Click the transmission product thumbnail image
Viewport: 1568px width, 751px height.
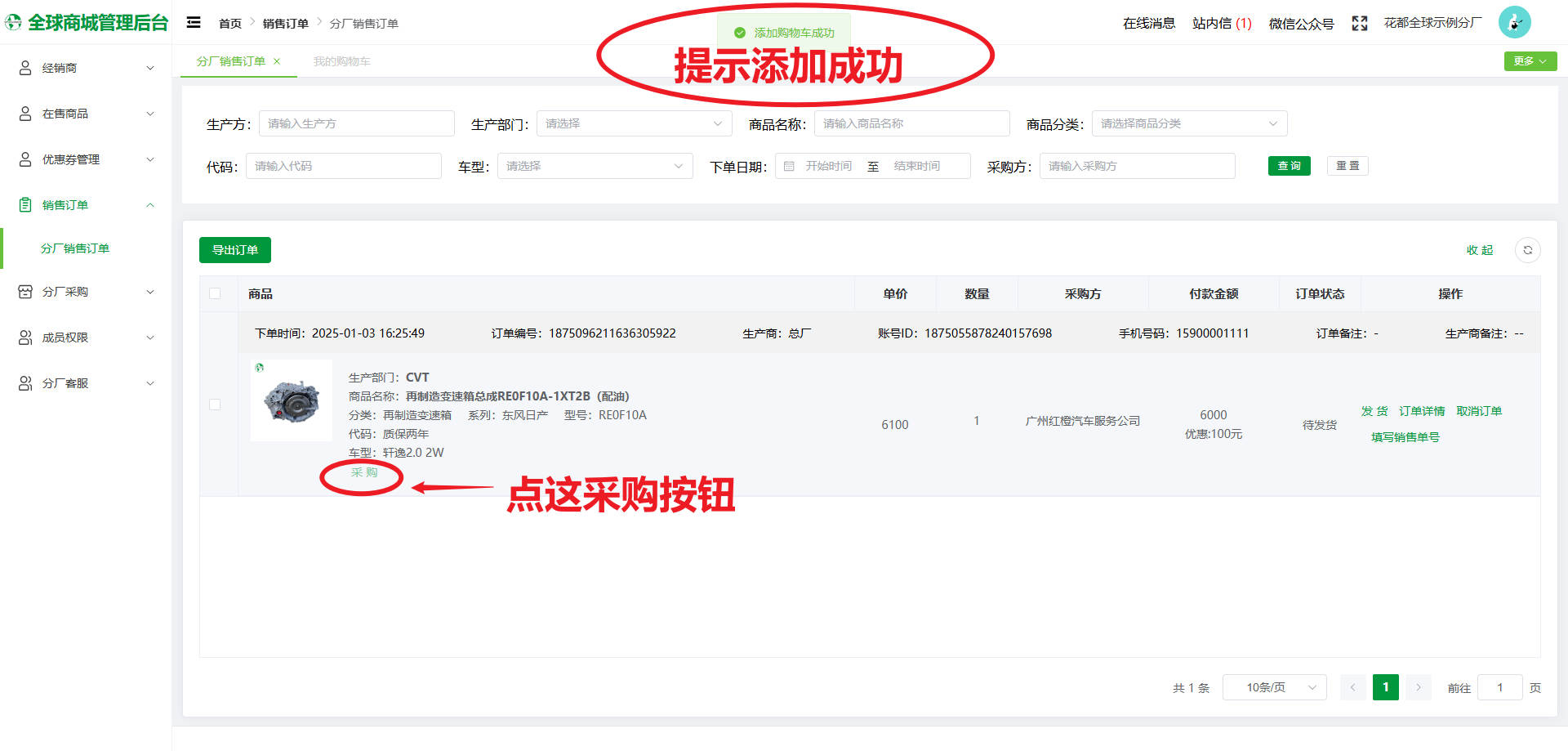pos(291,400)
